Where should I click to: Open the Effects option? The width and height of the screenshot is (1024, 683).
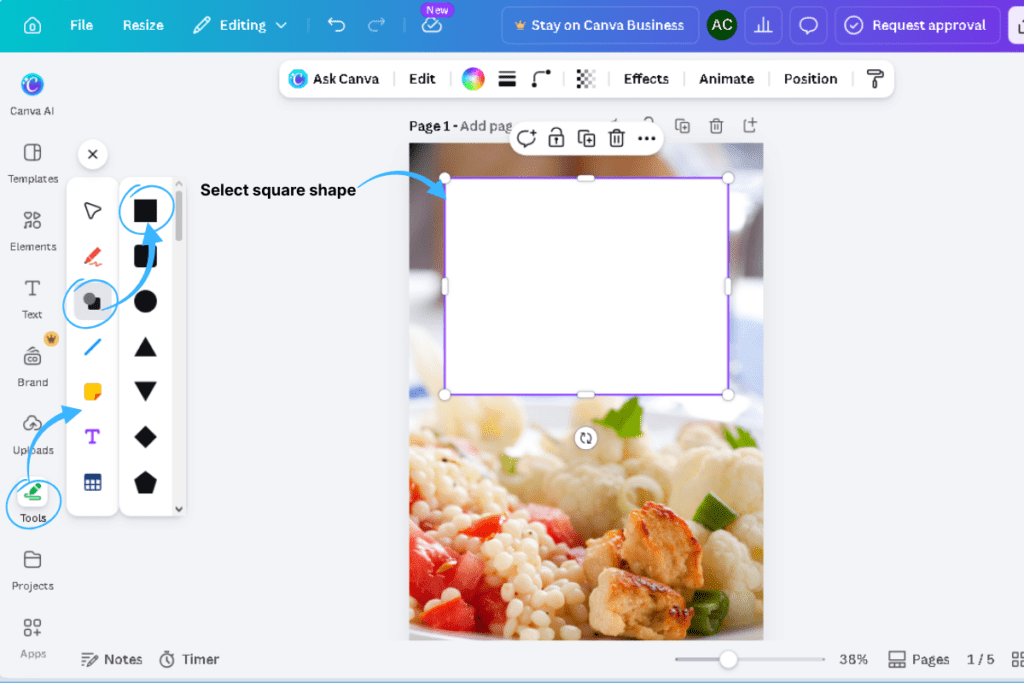pyautogui.click(x=646, y=79)
